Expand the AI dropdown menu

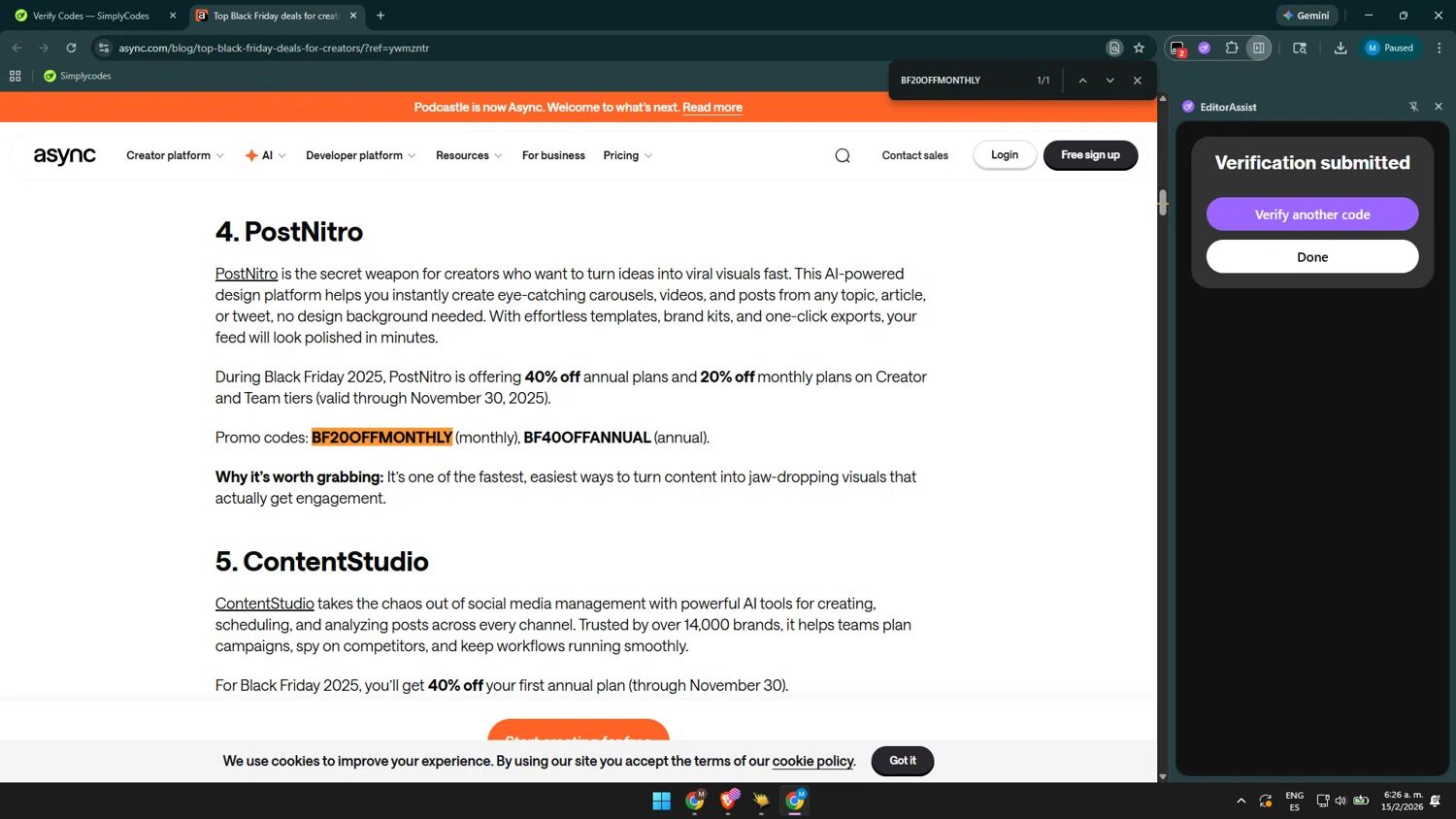(x=266, y=155)
